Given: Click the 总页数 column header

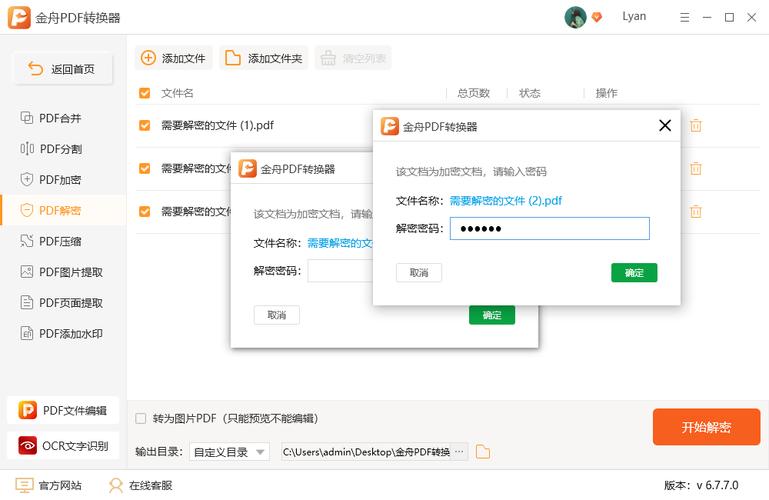Looking at the screenshot, I should (x=474, y=93).
